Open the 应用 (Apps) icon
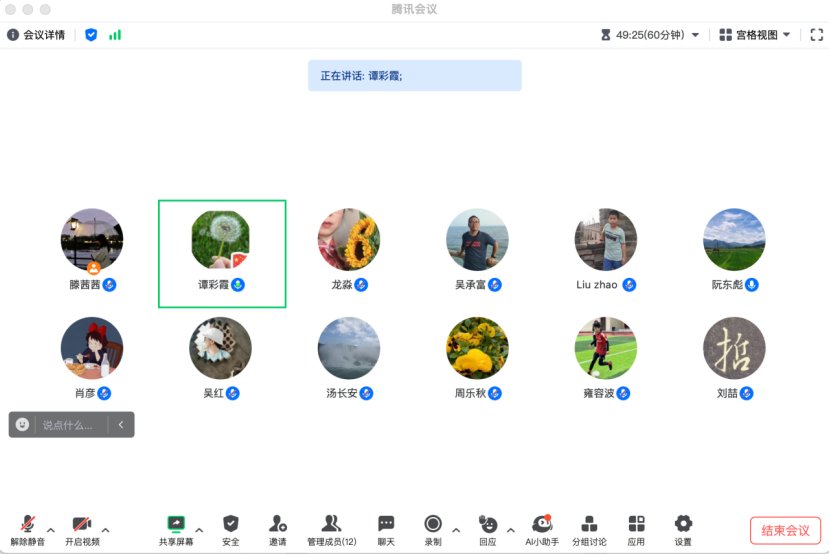This screenshot has width=830, height=555. pos(636,524)
